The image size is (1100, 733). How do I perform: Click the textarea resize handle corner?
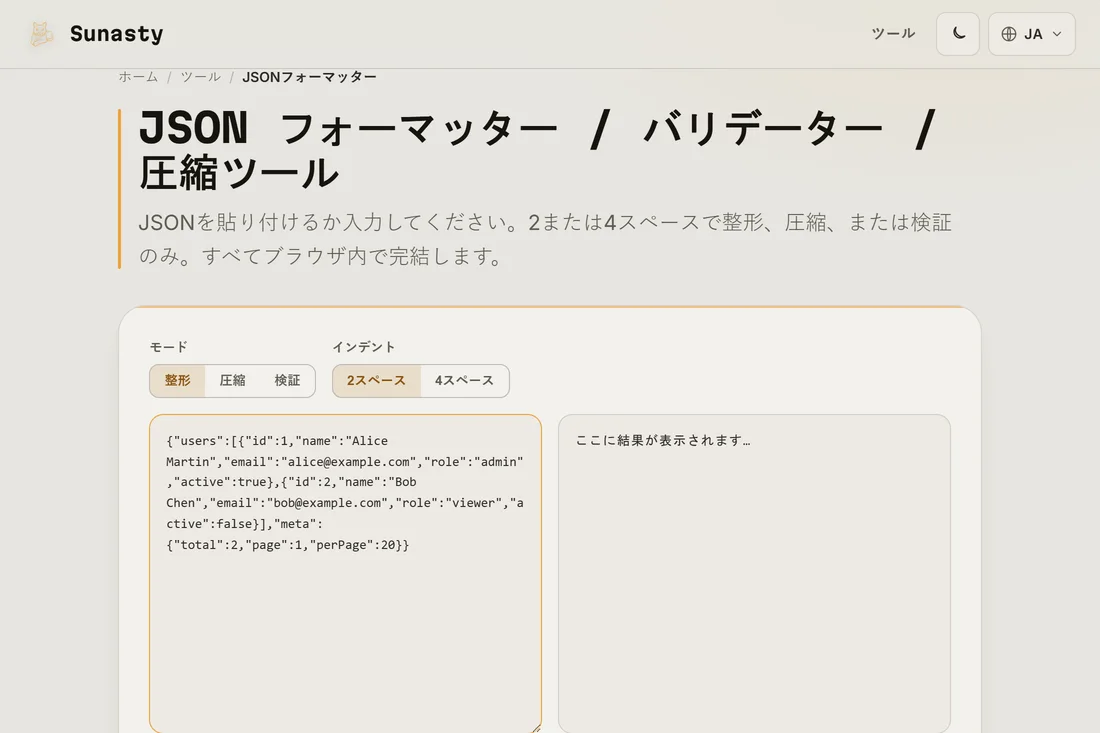535,729
